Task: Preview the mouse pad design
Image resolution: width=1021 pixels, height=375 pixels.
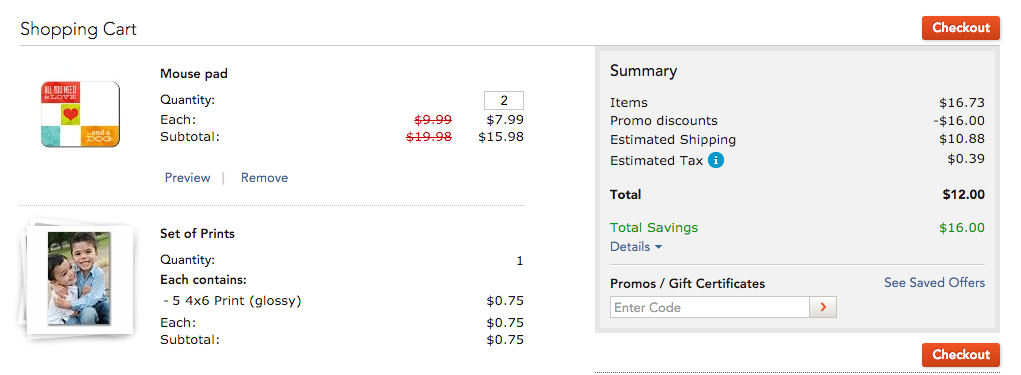Action: pyautogui.click(x=188, y=178)
